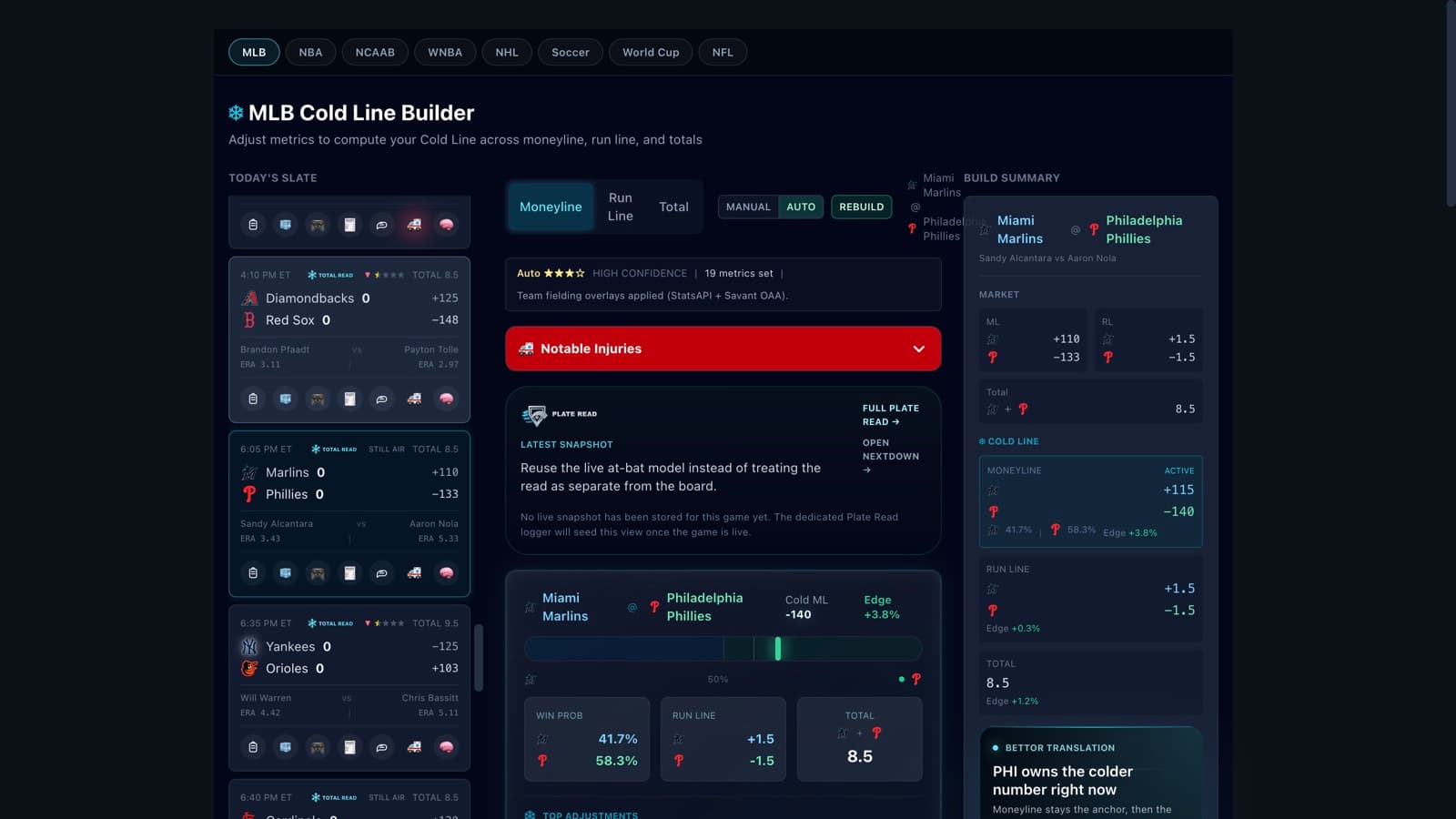Open the game controller icon on the Red Sox card
Image resolution: width=1456 pixels, height=819 pixels.
(318, 399)
